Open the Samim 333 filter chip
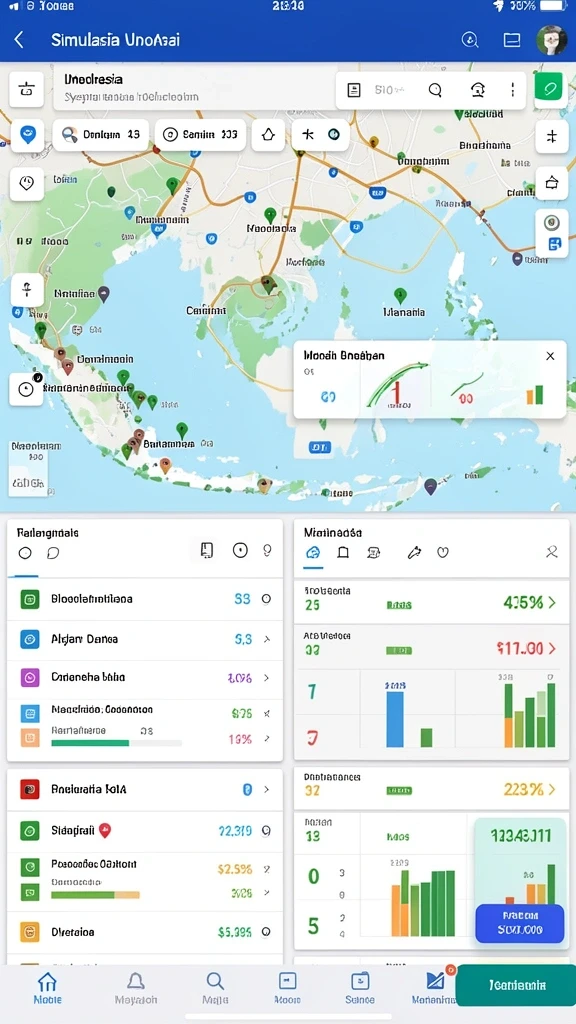 [200, 135]
